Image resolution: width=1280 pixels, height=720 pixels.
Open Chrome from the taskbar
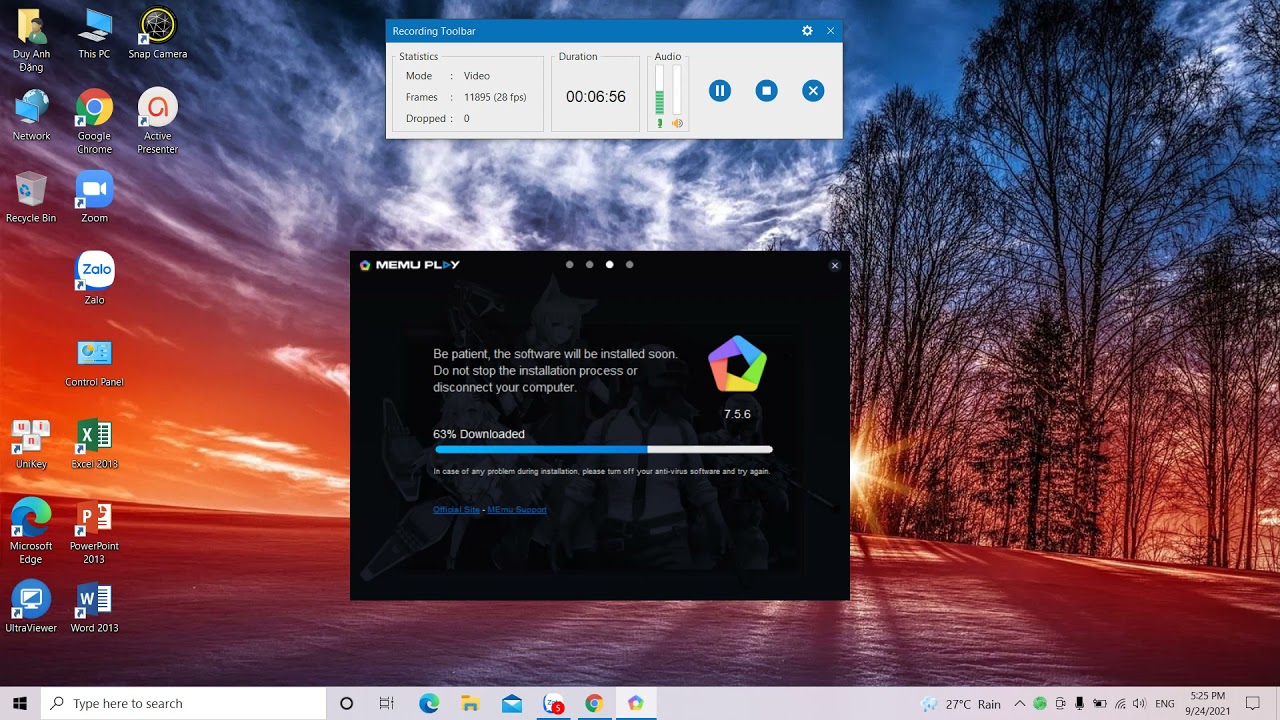click(x=594, y=703)
